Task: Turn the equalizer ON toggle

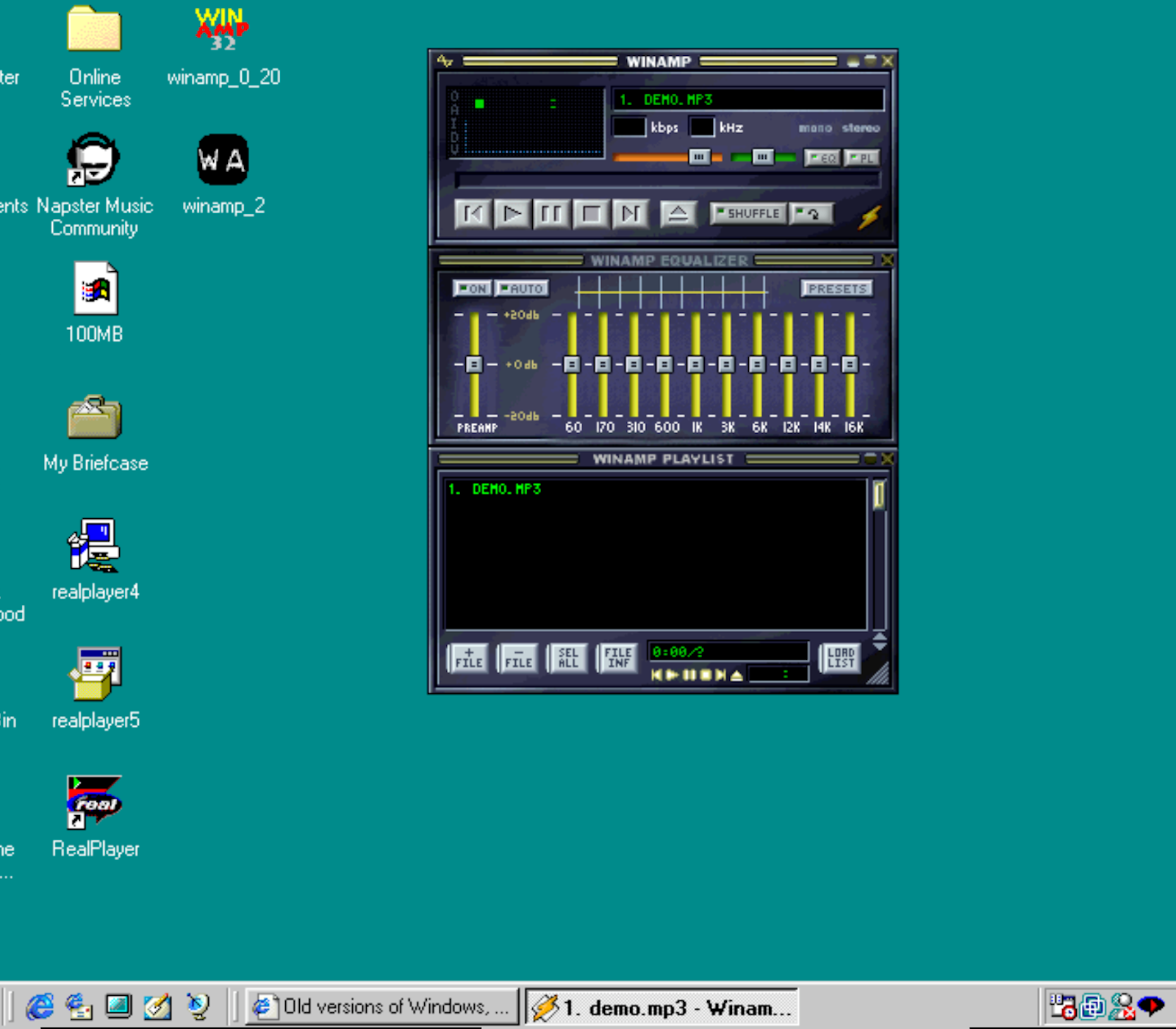Action: pyautogui.click(x=472, y=289)
